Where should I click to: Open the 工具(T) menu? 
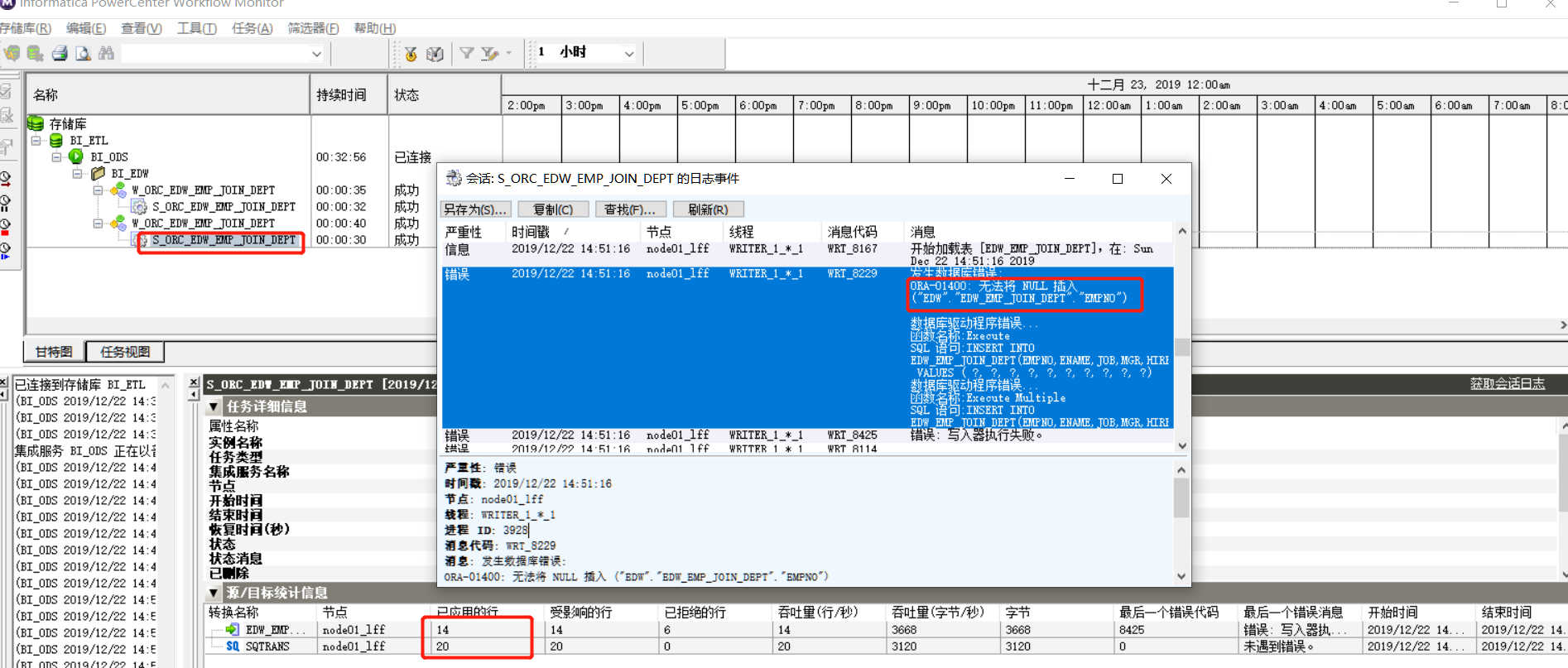point(197,28)
